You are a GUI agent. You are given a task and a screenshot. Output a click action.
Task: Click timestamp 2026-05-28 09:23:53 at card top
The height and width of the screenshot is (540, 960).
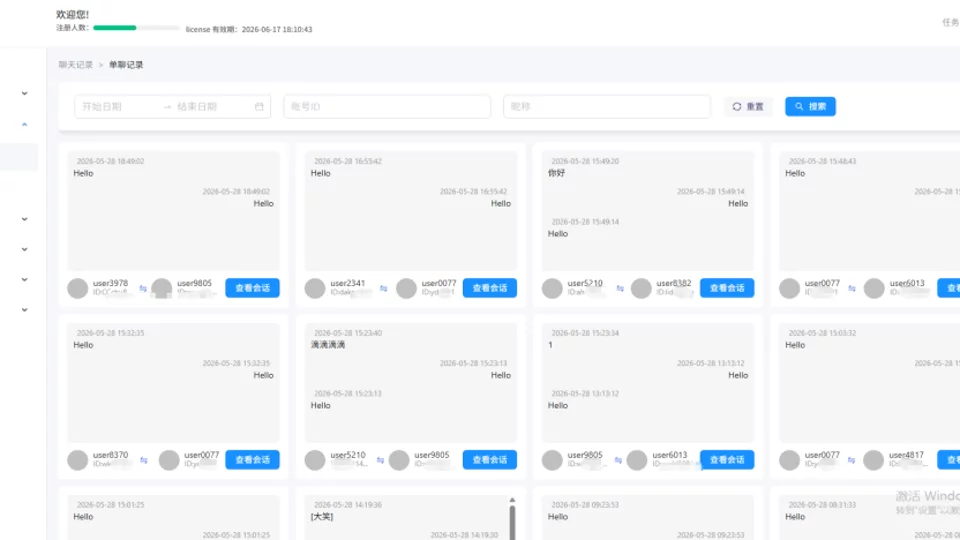coord(585,505)
